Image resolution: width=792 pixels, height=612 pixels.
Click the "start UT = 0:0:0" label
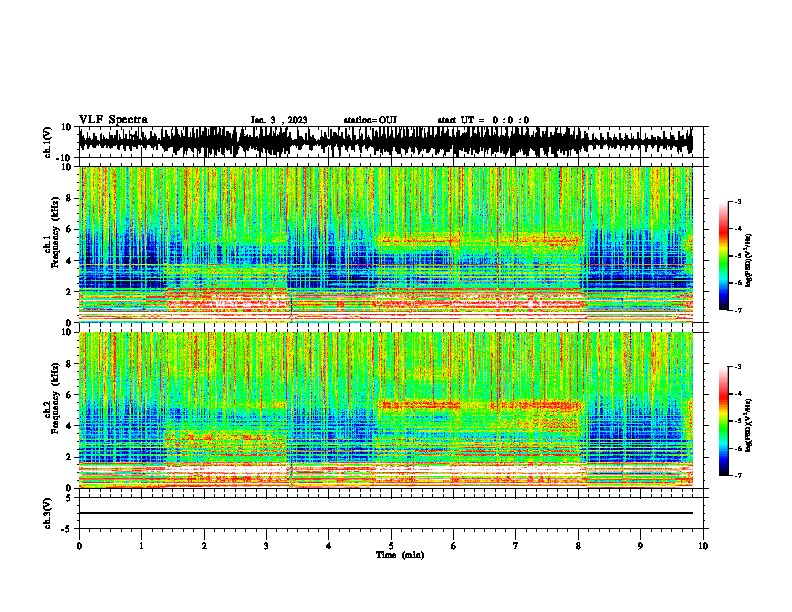[x=483, y=120]
